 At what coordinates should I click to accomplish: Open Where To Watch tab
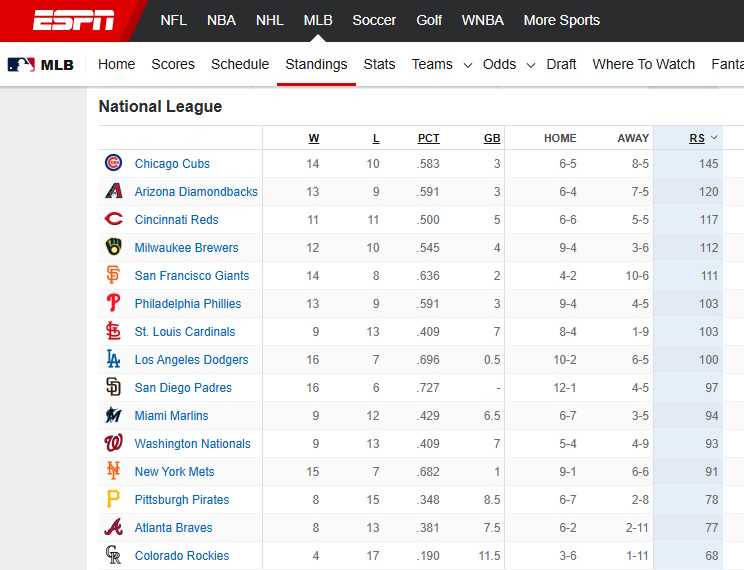click(x=644, y=64)
